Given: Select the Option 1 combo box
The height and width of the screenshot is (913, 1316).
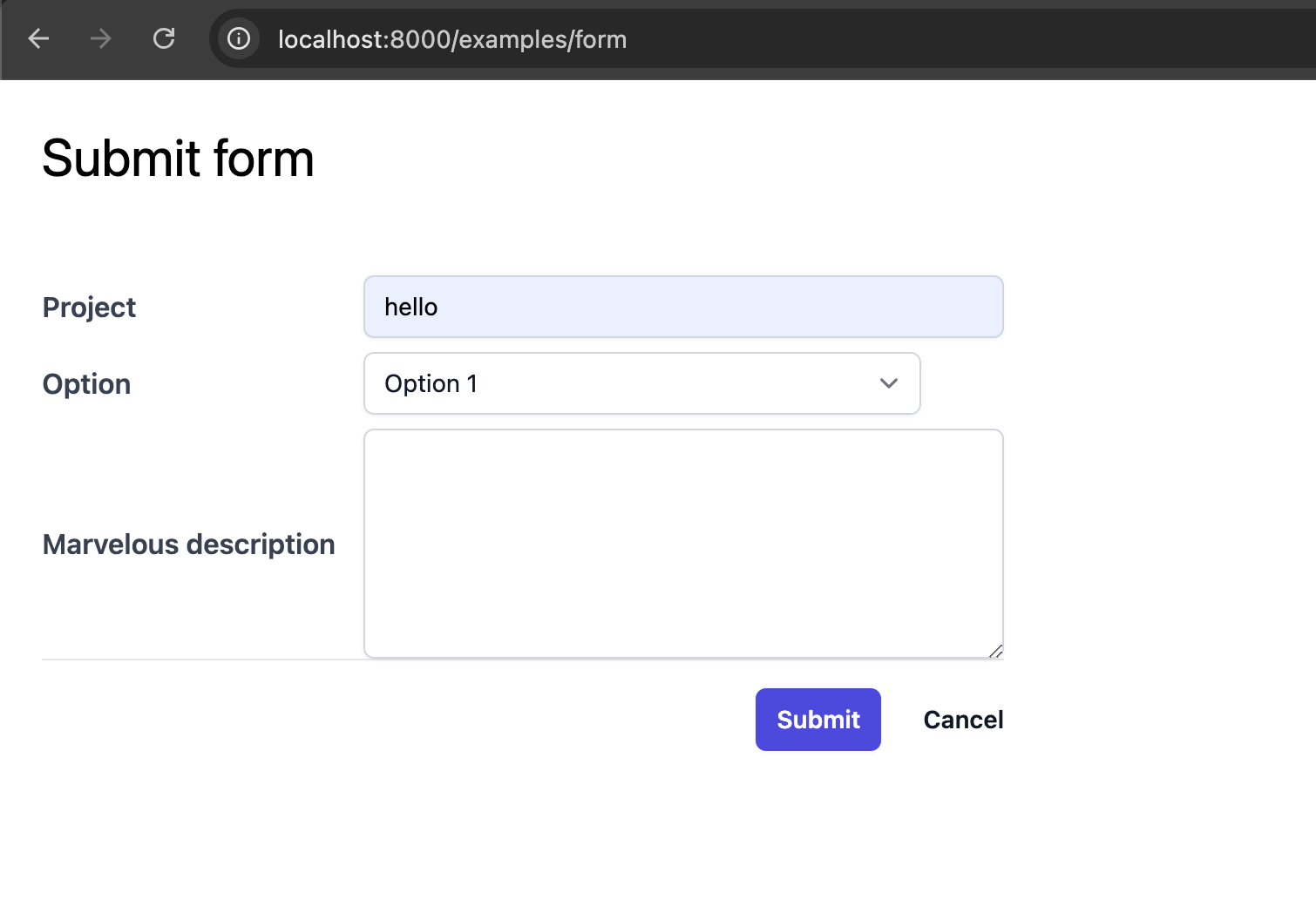Looking at the screenshot, I should (642, 383).
